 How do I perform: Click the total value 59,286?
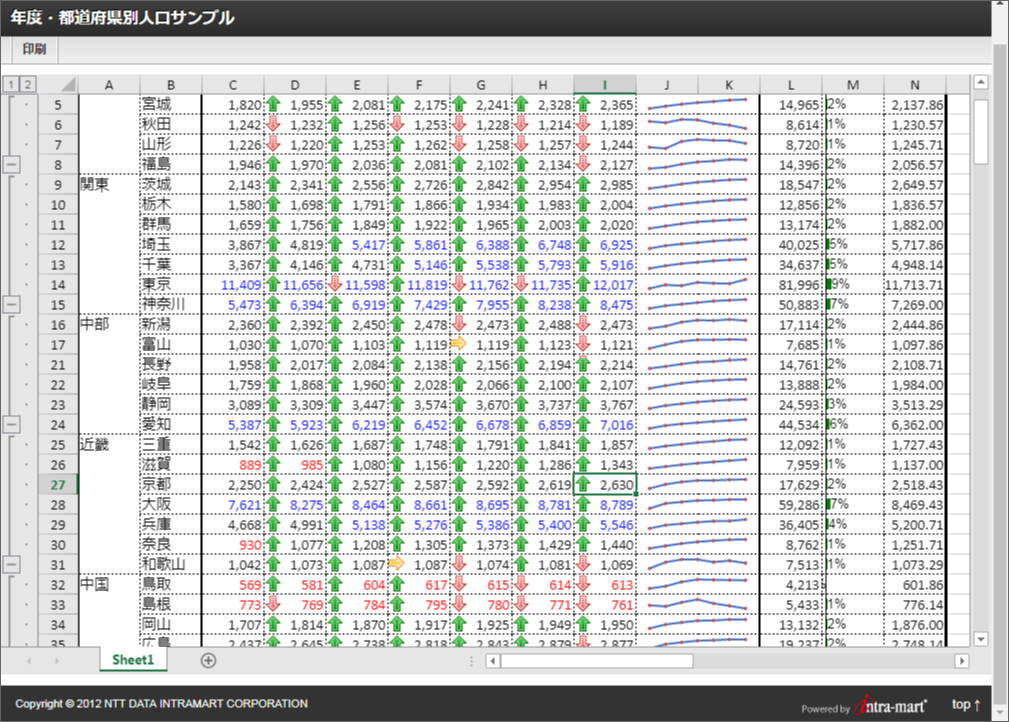(790, 504)
